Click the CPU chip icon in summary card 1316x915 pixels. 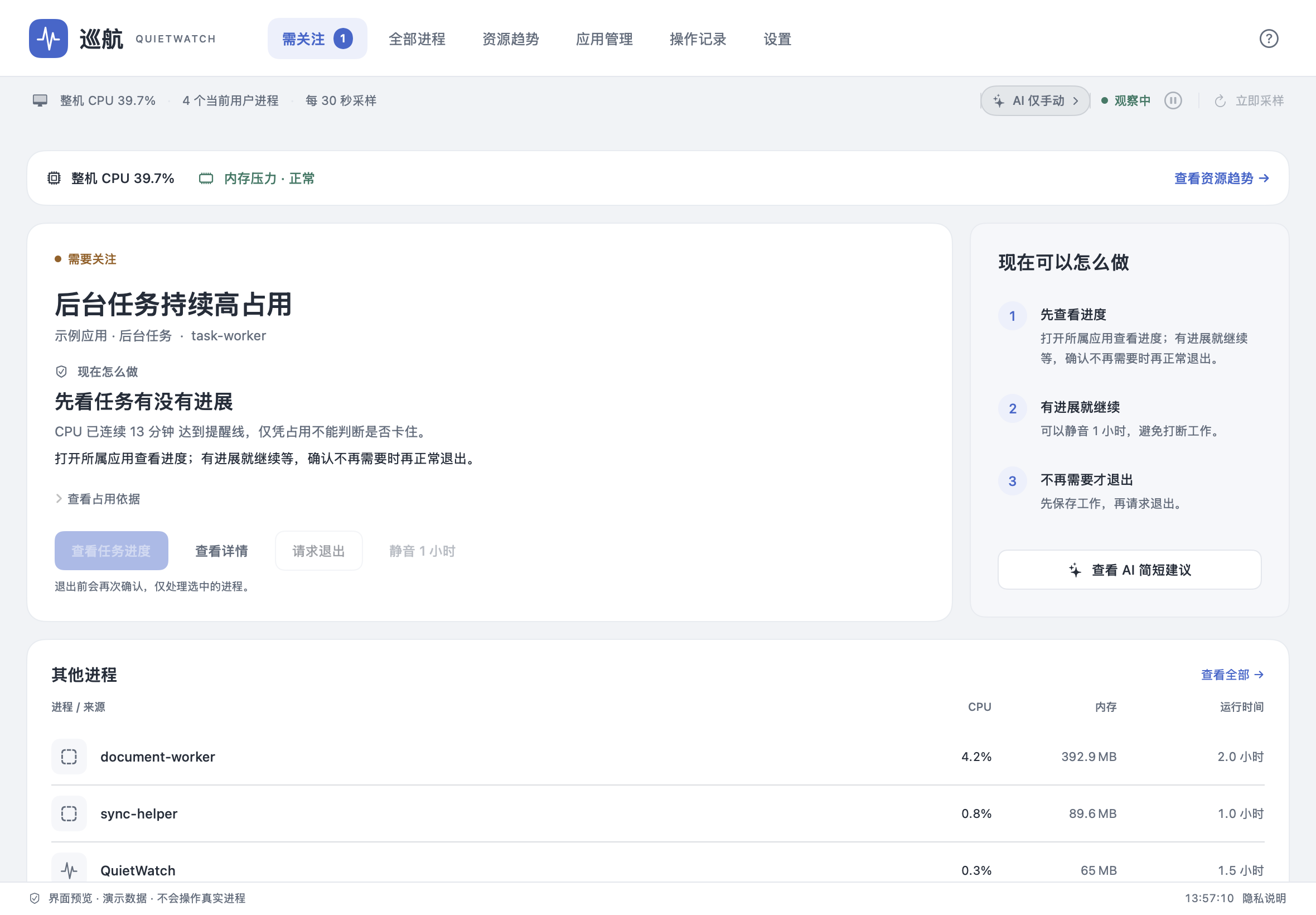[54, 179]
